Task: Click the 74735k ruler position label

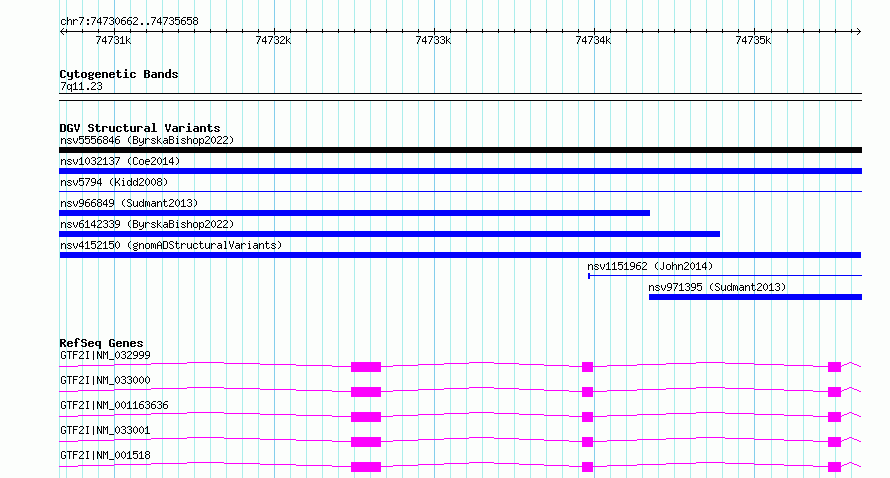Action: coord(753,40)
